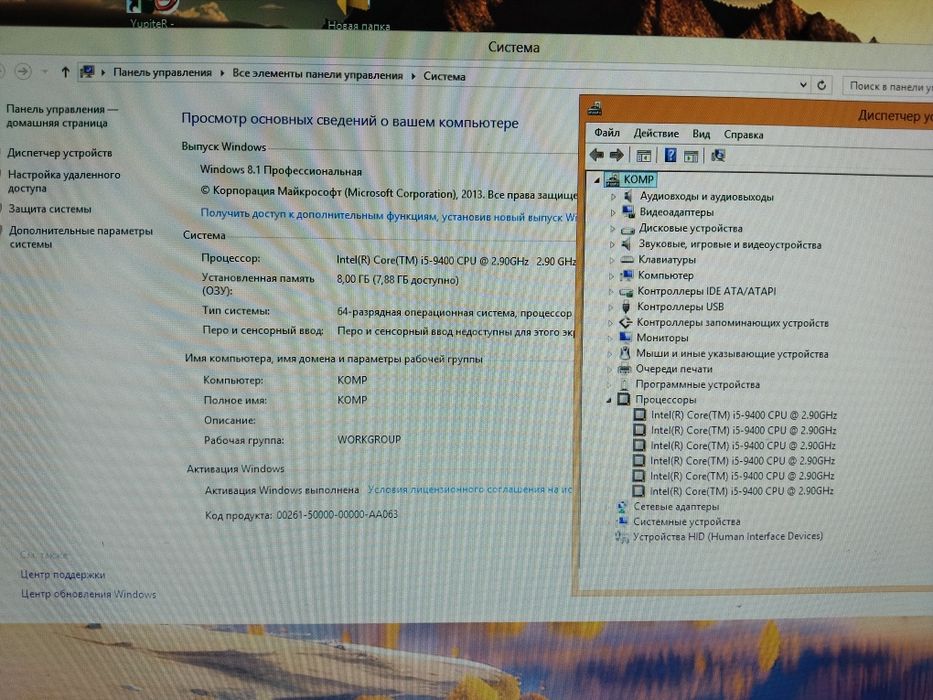Open the Справка menu

[743, 135]
